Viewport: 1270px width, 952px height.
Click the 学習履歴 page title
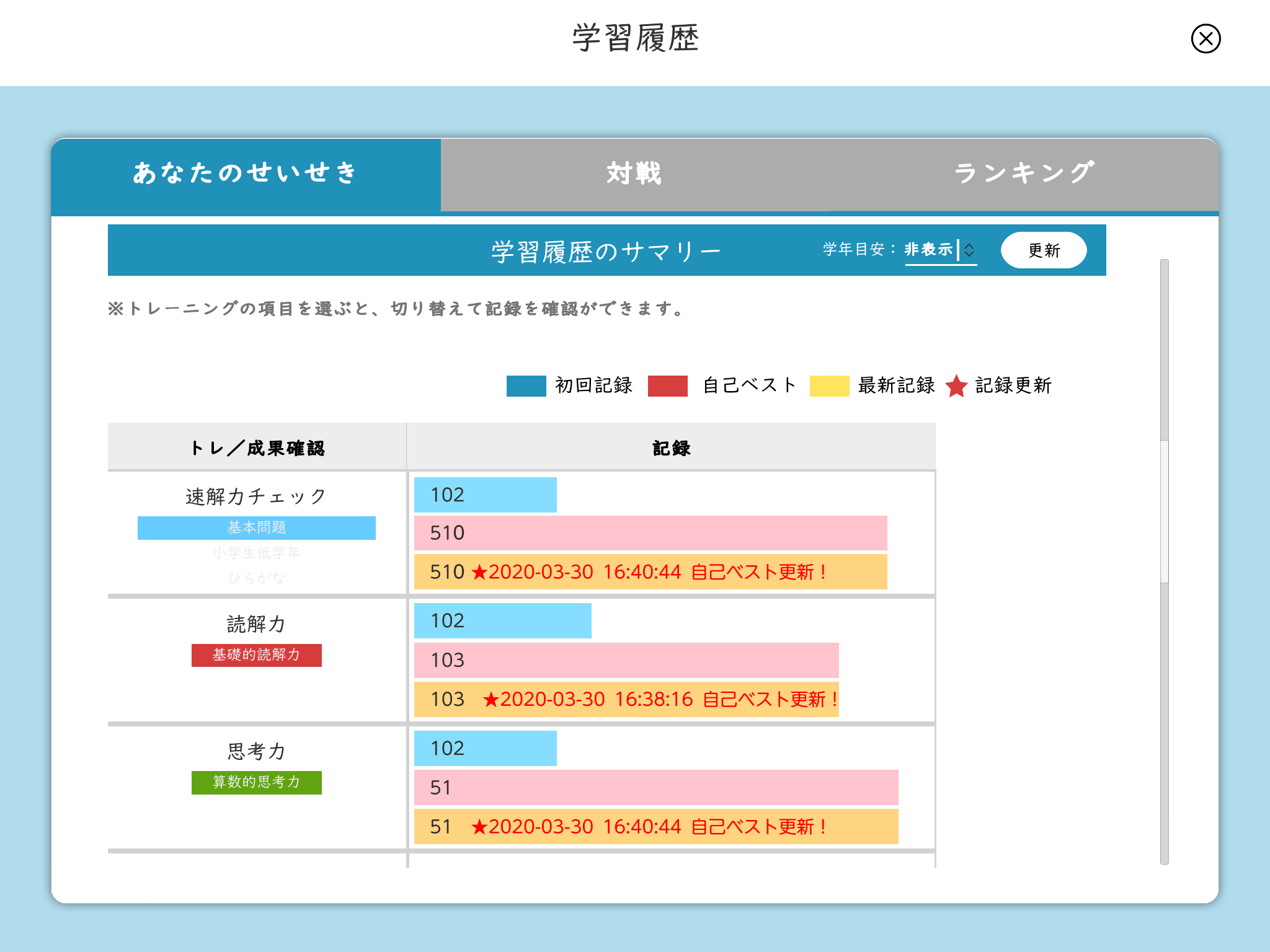pos(635,38)
